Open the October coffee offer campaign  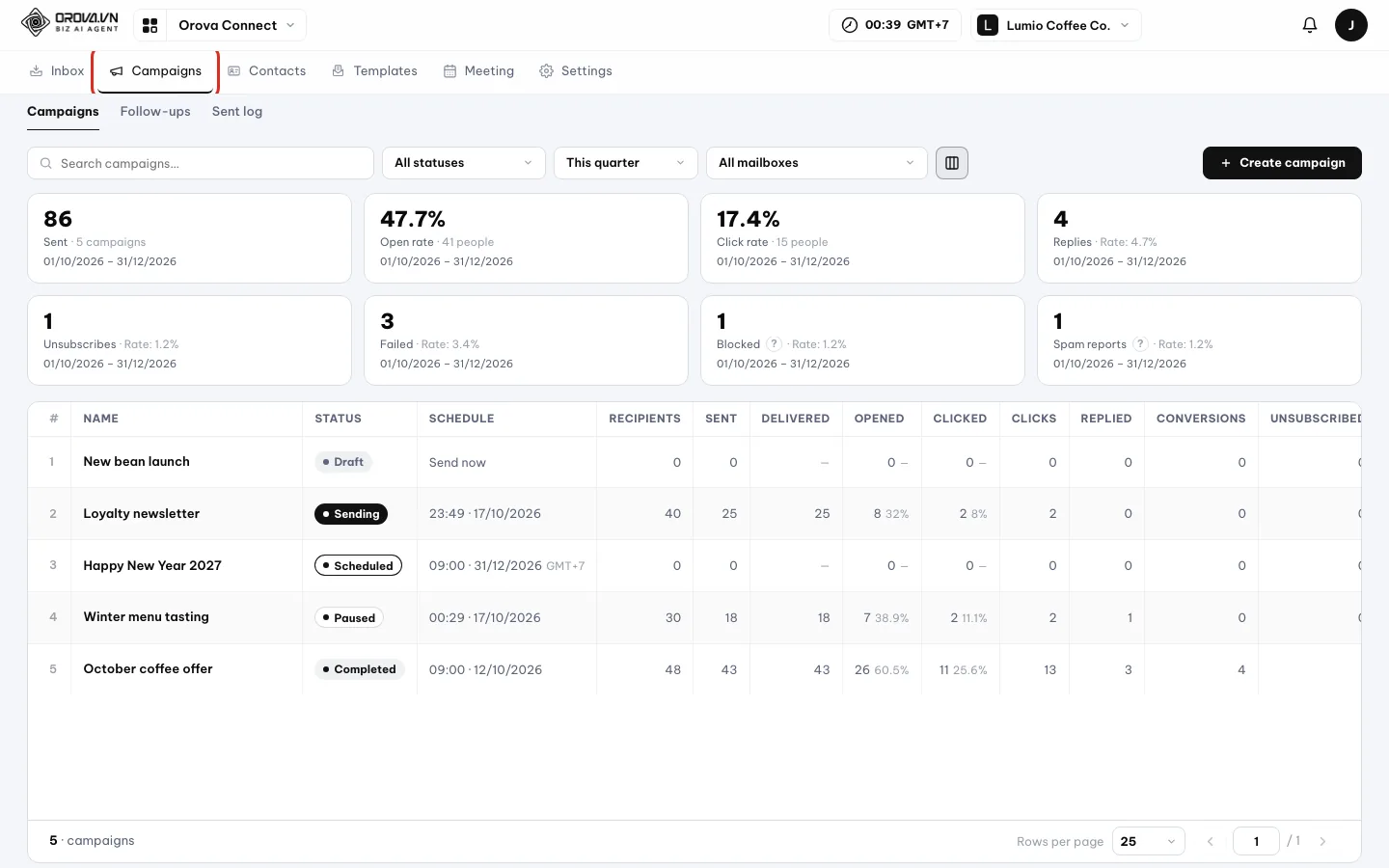148,669
